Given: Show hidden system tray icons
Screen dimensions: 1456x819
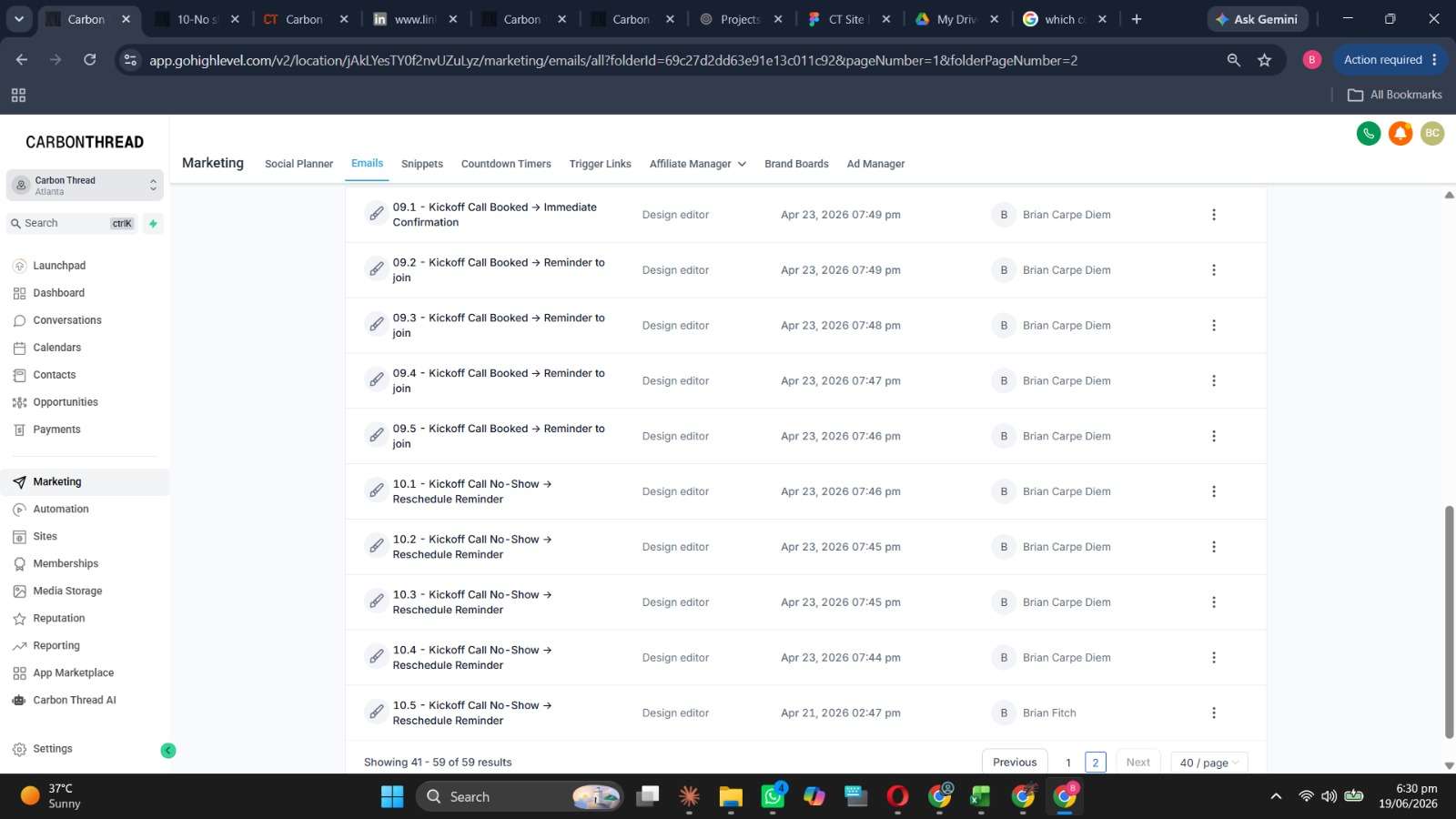Looking at the screenshot, I should [1276, 796].
